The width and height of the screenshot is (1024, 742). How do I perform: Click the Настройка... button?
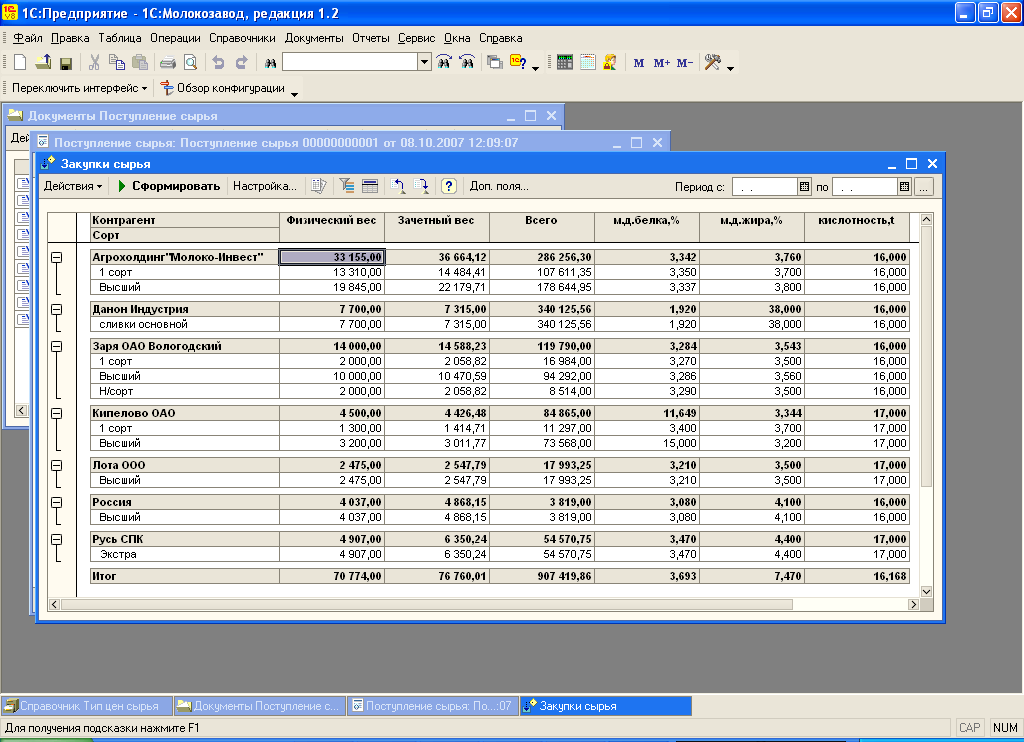click(264, 186)
